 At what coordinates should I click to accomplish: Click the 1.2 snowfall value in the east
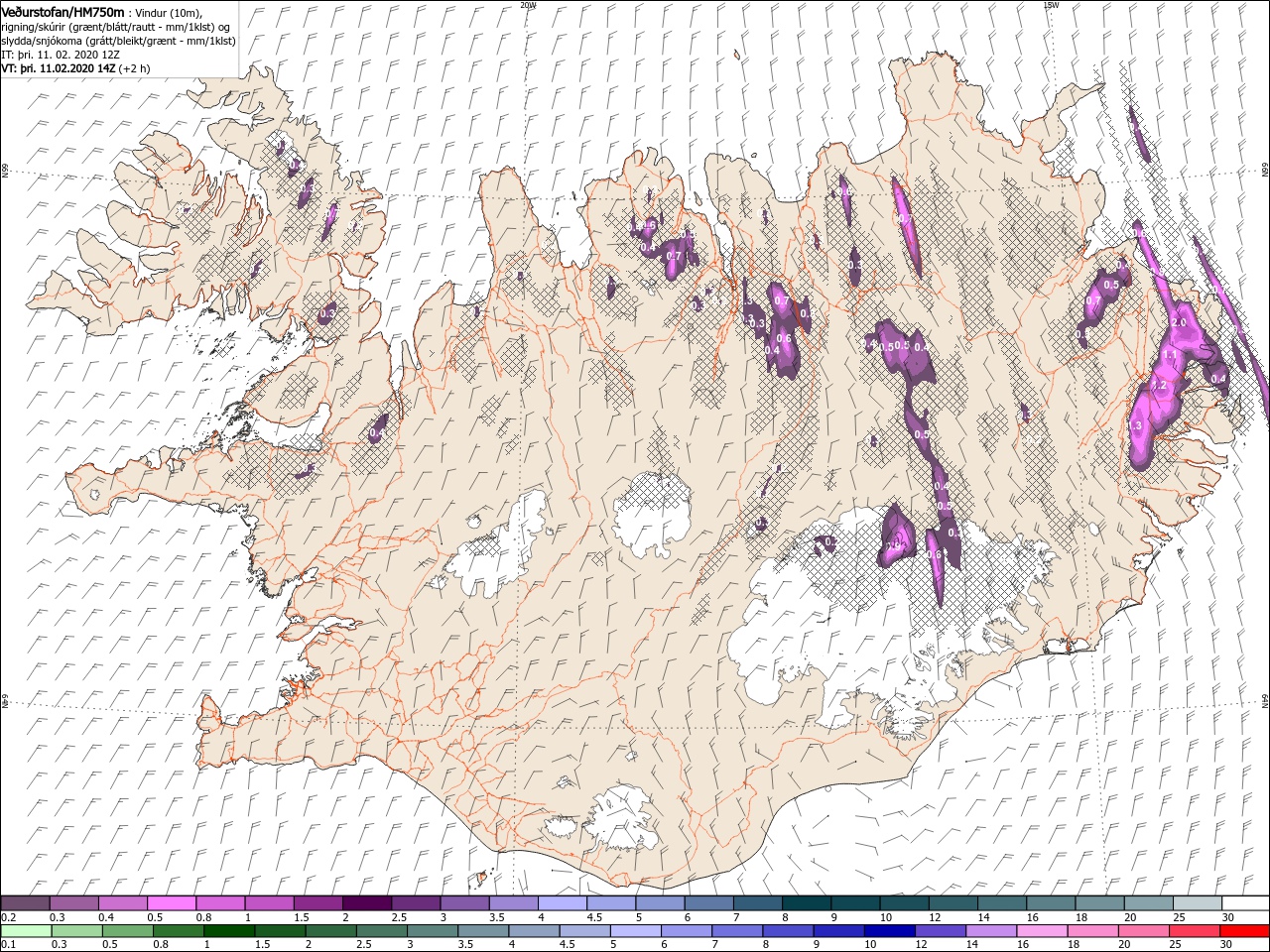pyautogui.click(x=1157, y=384)
